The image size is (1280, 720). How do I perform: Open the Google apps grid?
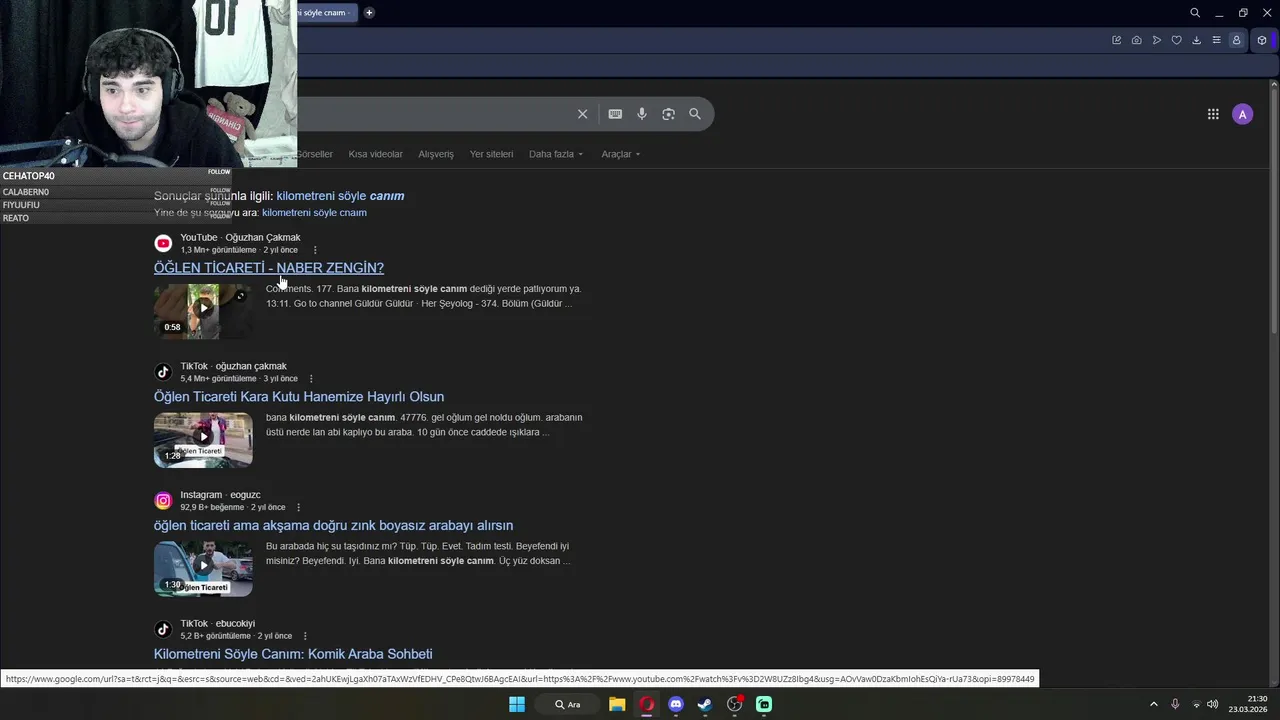(1213, 114)
